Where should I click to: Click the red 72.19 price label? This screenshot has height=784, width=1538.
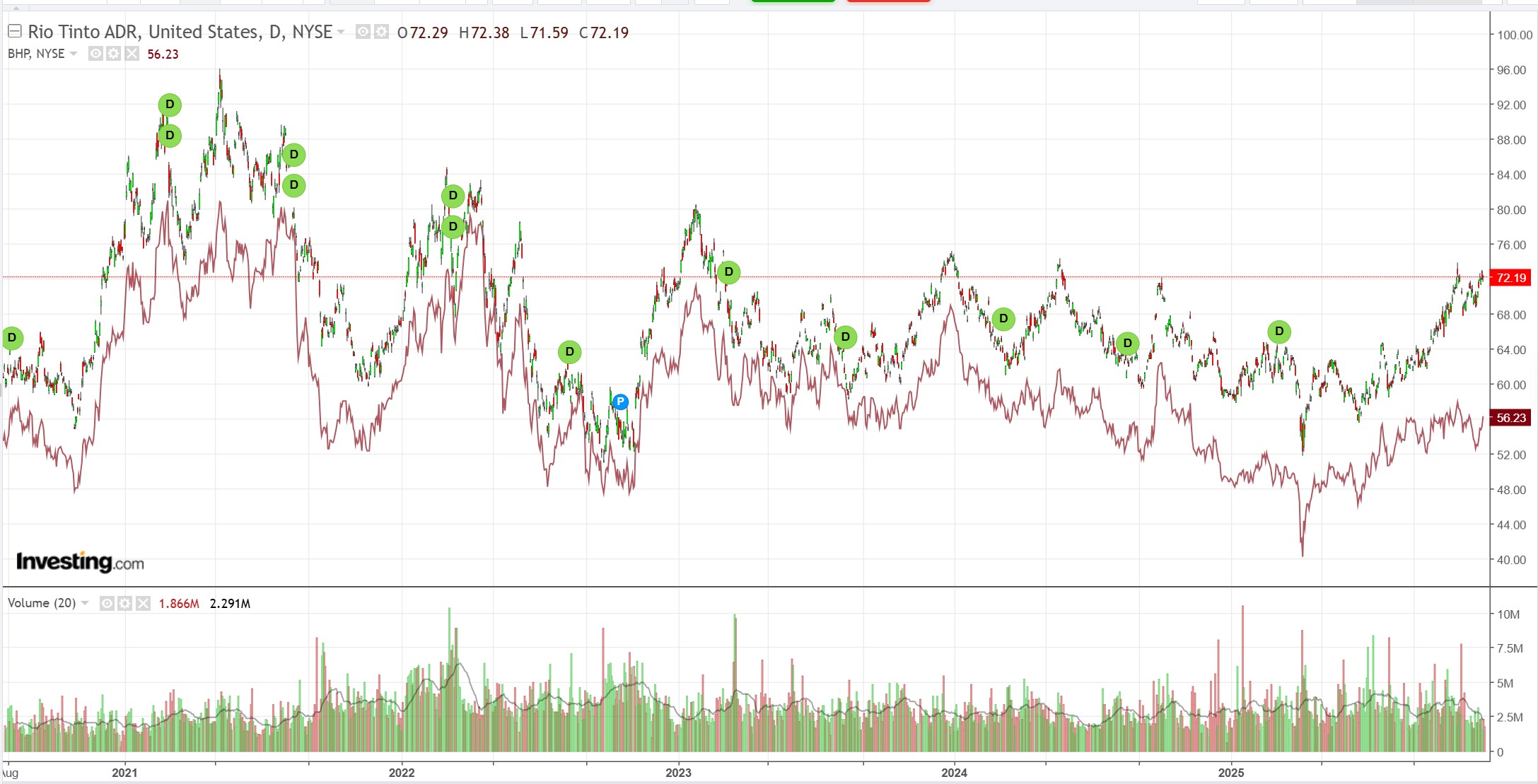tap(1510, 278)
